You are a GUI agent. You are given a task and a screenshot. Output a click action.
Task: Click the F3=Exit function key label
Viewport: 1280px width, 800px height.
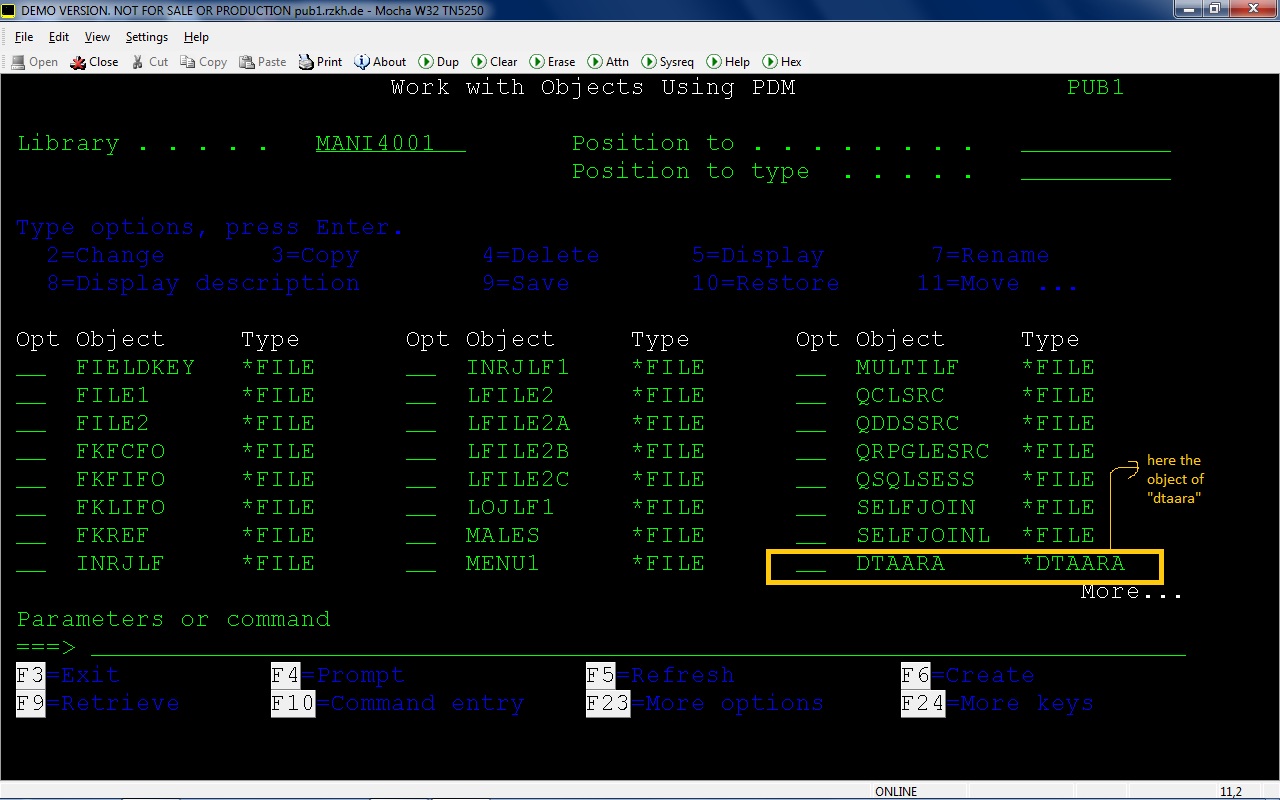point(67,675)
